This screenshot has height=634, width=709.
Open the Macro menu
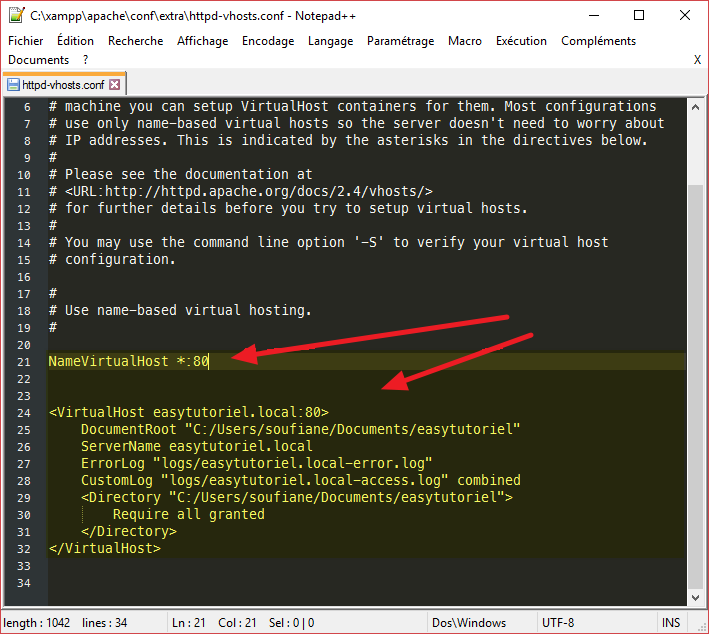pos(464,41)
